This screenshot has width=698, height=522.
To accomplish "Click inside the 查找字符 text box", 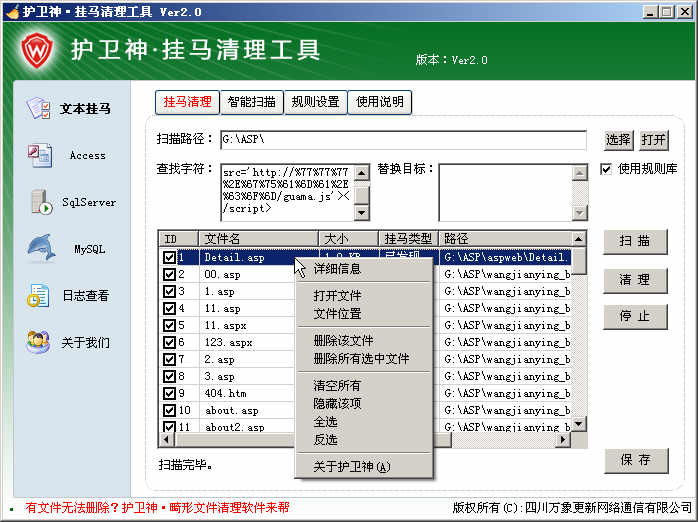I will (288, 192).
